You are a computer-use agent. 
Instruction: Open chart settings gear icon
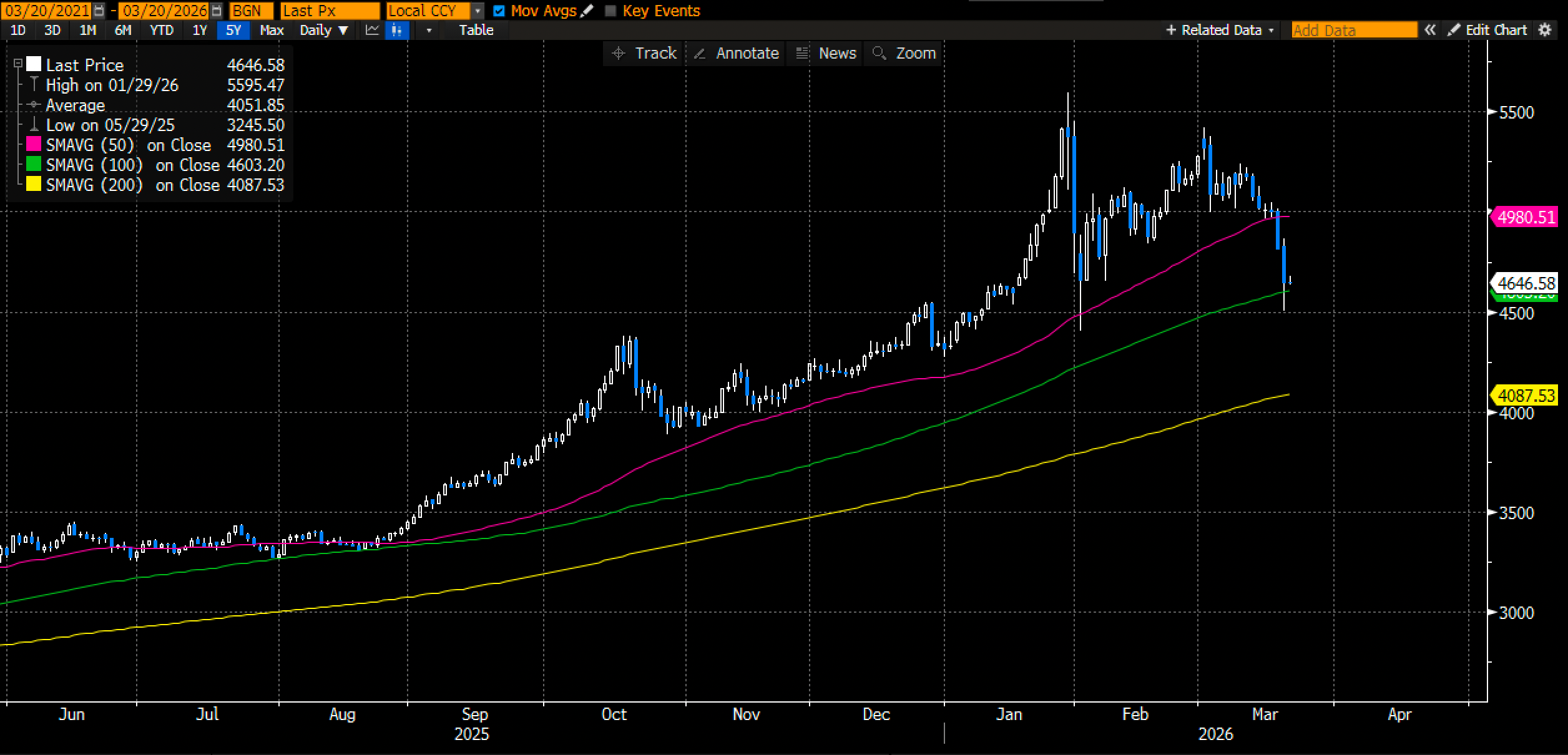(x=1545, y=30)
